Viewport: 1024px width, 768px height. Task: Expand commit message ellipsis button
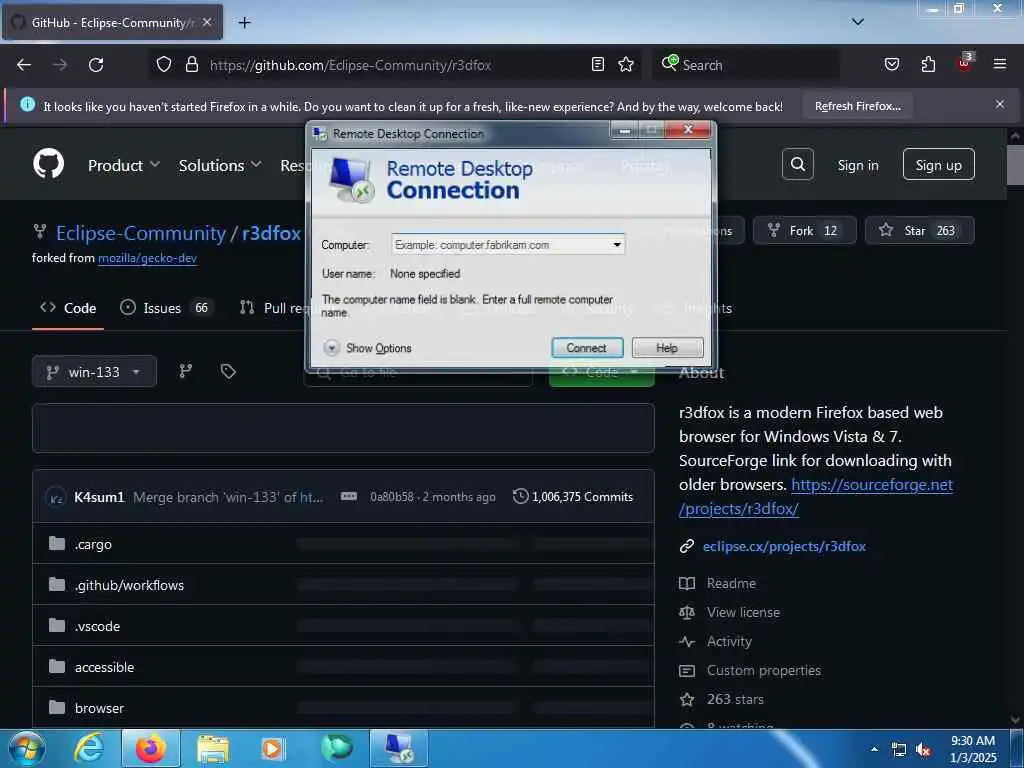(x=349, y=496)
